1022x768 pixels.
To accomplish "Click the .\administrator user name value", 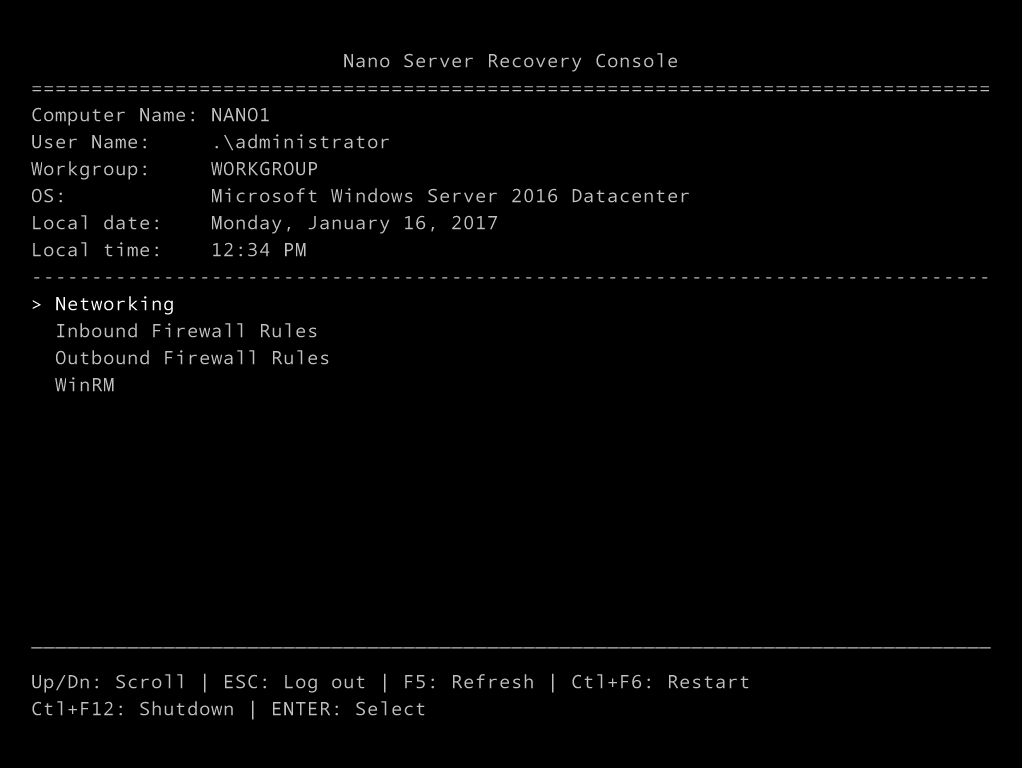I will (x=300, y=142).
